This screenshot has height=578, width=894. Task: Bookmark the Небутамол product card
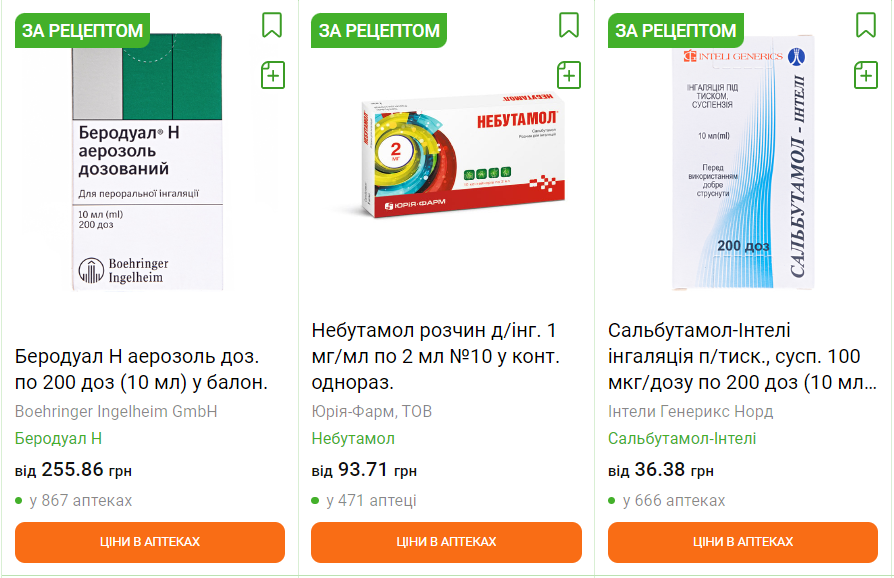point(569,24)
